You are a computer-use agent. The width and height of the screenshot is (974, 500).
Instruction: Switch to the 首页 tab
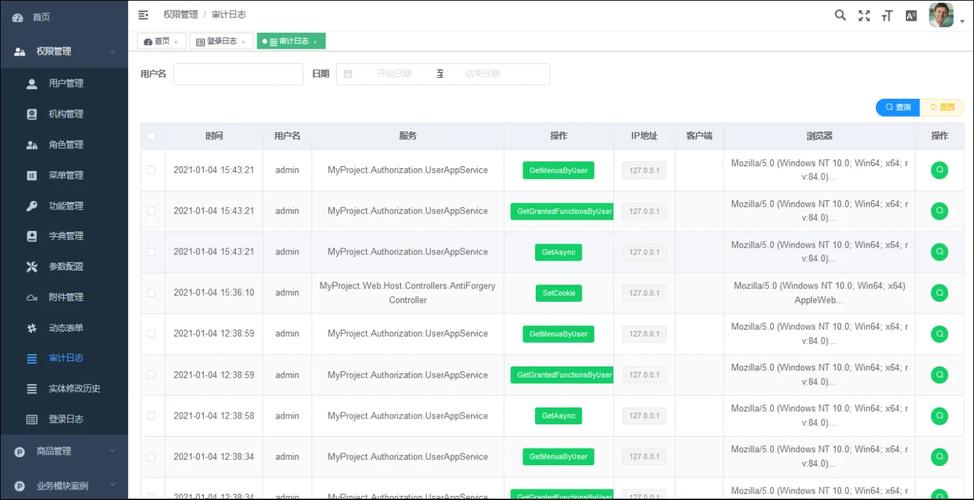(161, 42)
